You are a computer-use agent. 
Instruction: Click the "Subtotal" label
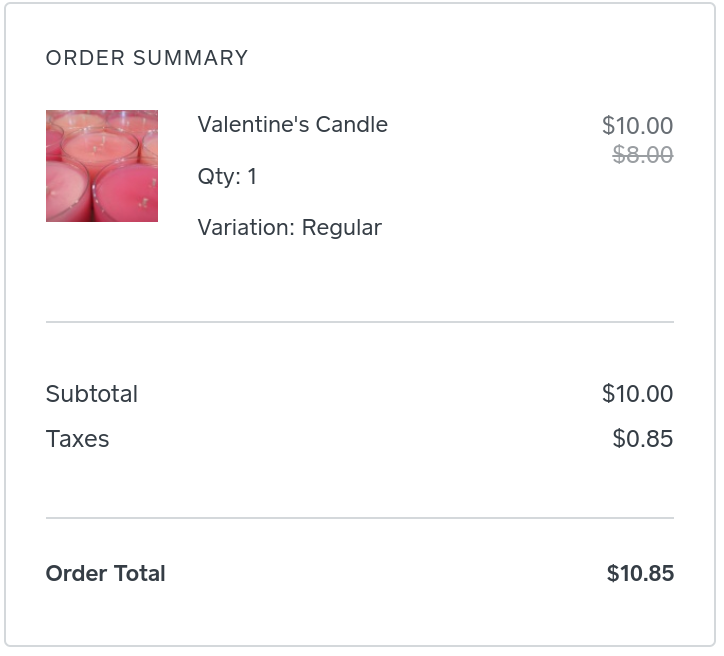92,394
